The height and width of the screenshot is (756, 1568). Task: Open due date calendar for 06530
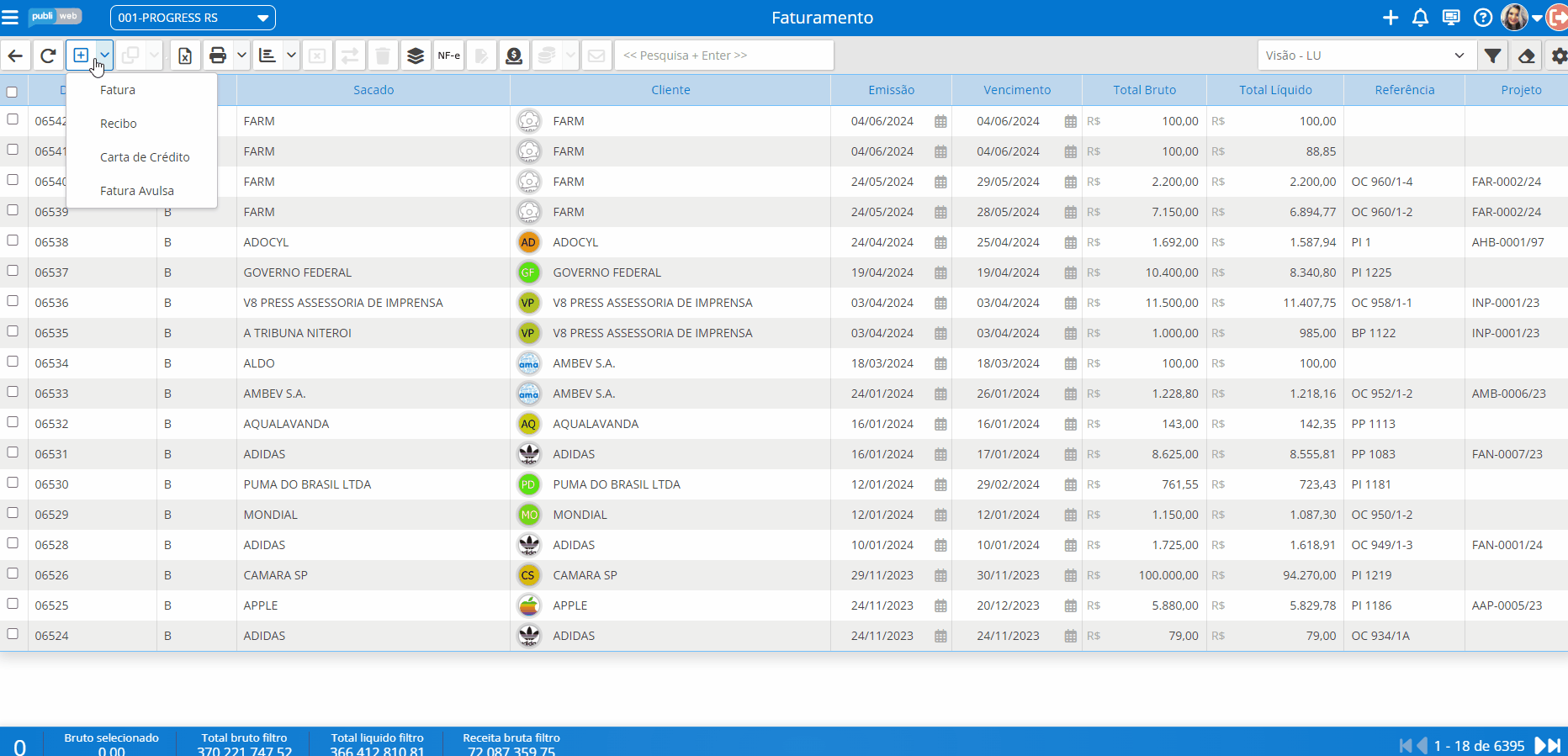[1070, 485]
